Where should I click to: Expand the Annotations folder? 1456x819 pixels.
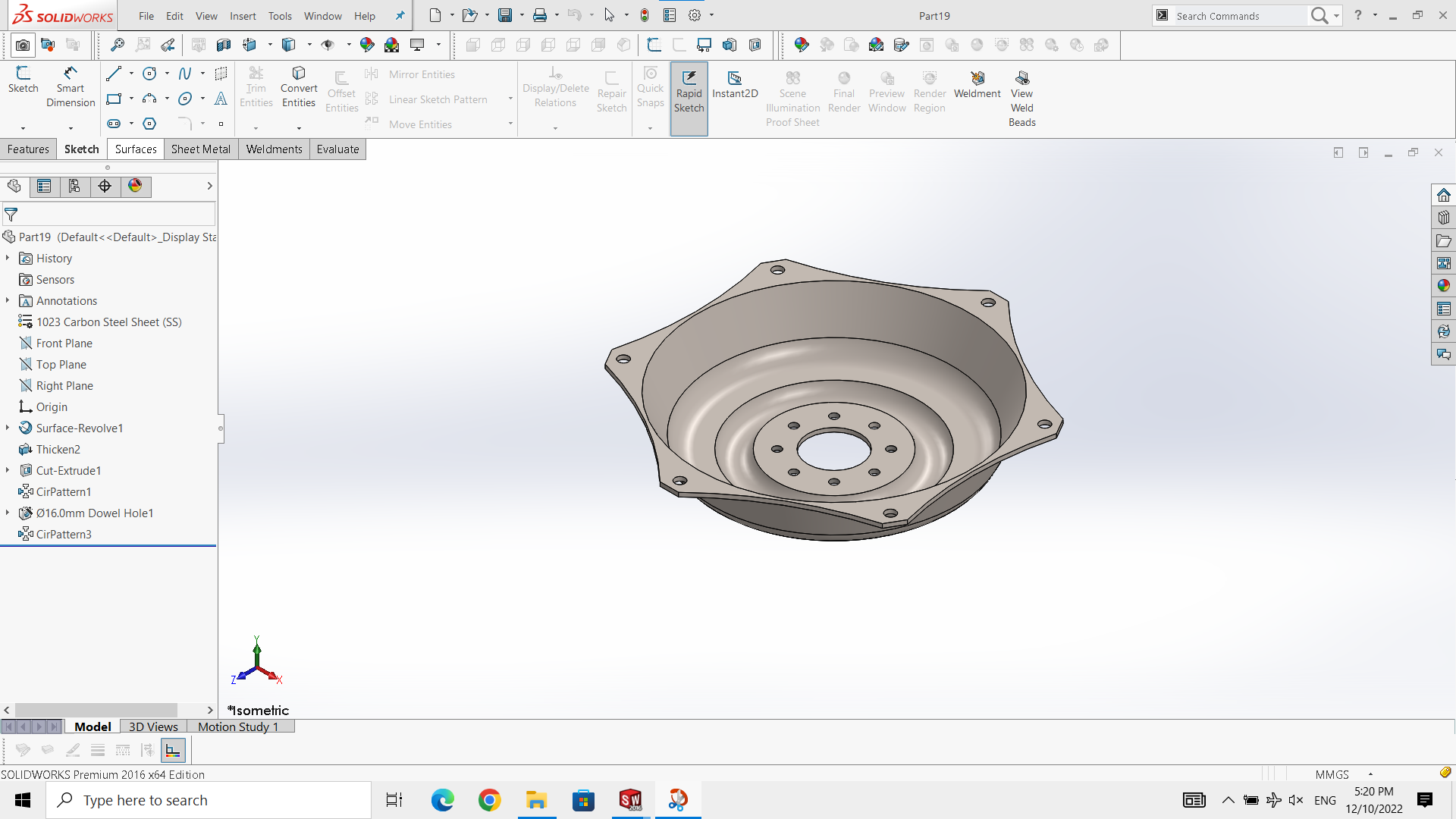8,301
